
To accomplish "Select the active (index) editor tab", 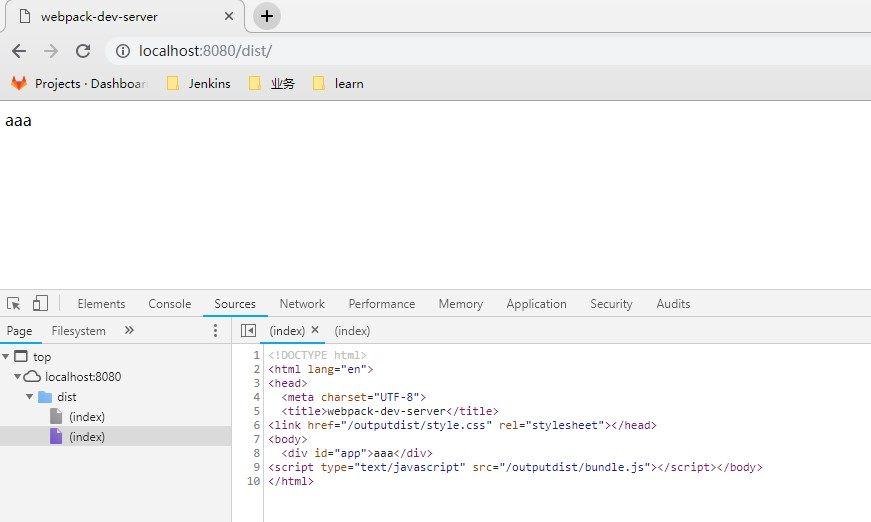I will [287, 331].
